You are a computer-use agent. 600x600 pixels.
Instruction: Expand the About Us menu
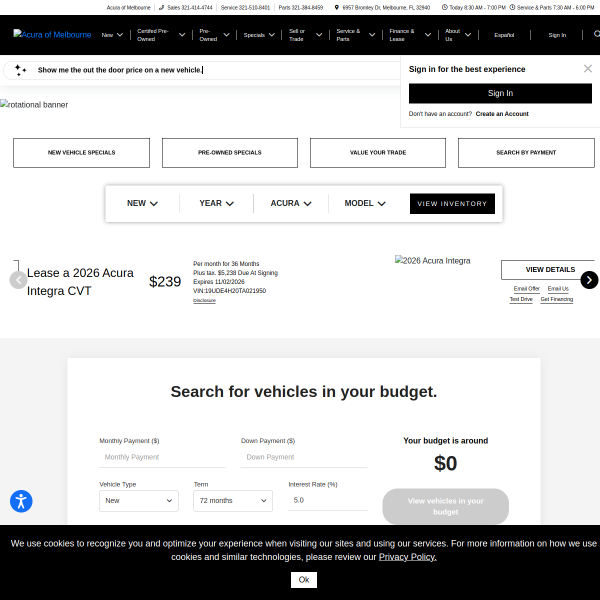coord(458,35)
